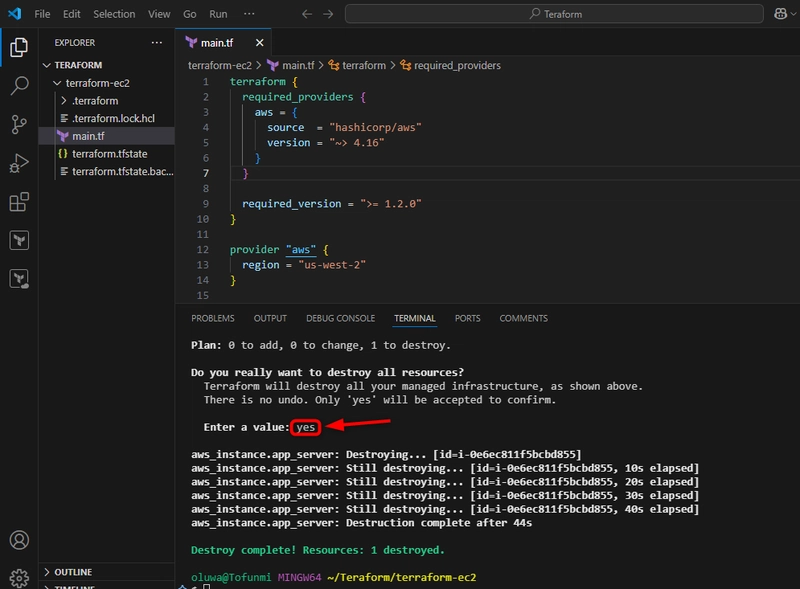Click the terraform breadcrumb symbol icon
This screenshot has height=589, width=800.
tap(334, 65)
